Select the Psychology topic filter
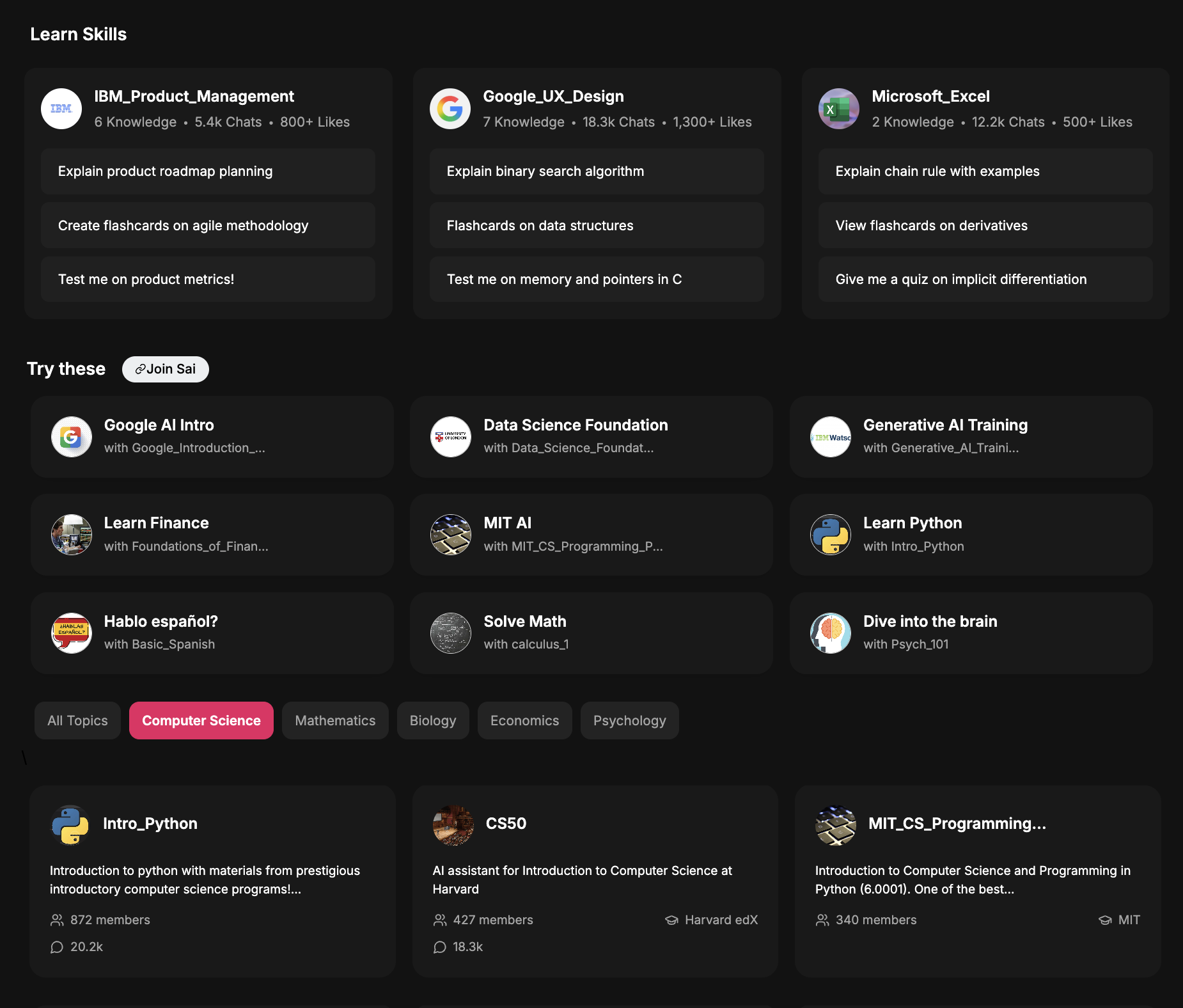 (629, 720)
